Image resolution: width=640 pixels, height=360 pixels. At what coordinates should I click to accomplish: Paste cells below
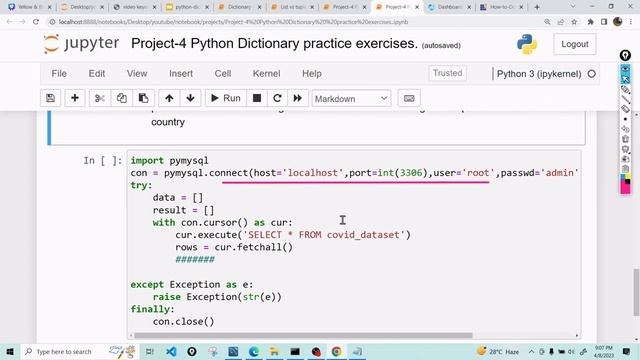[143, 98]
